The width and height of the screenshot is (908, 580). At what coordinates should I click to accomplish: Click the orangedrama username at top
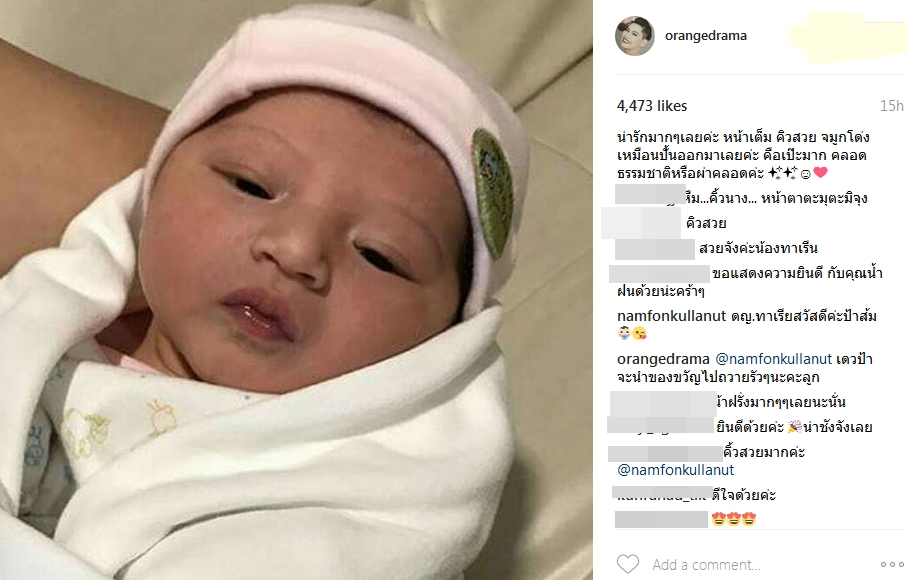click(705, 35)
